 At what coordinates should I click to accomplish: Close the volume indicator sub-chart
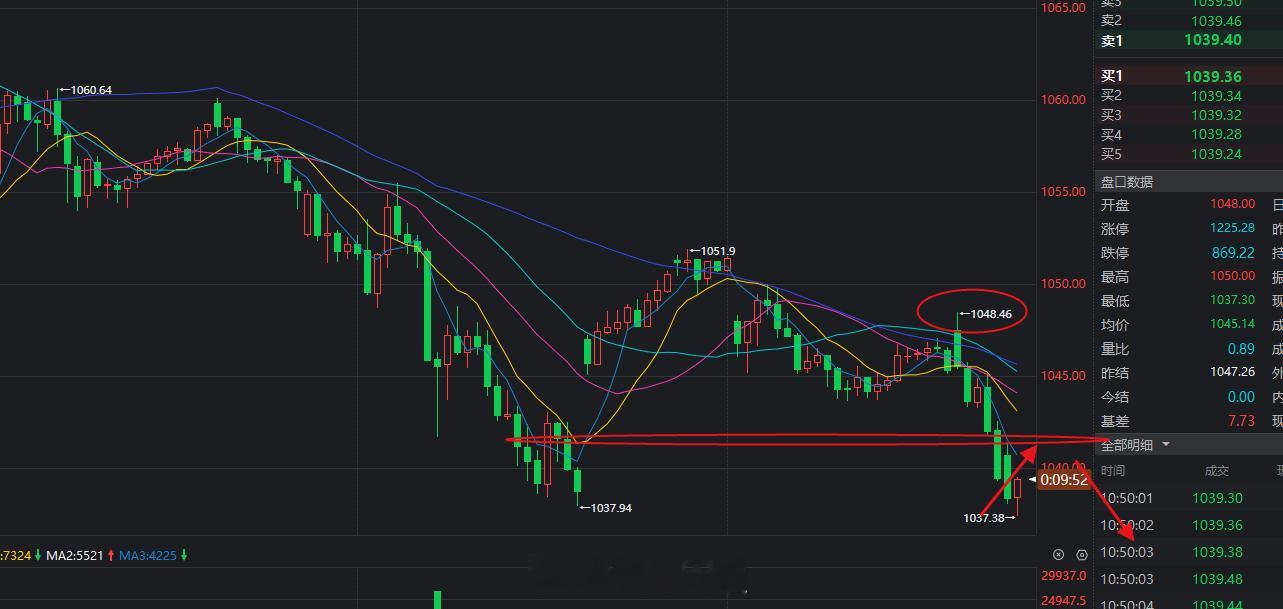click(x=1059, y=555)
